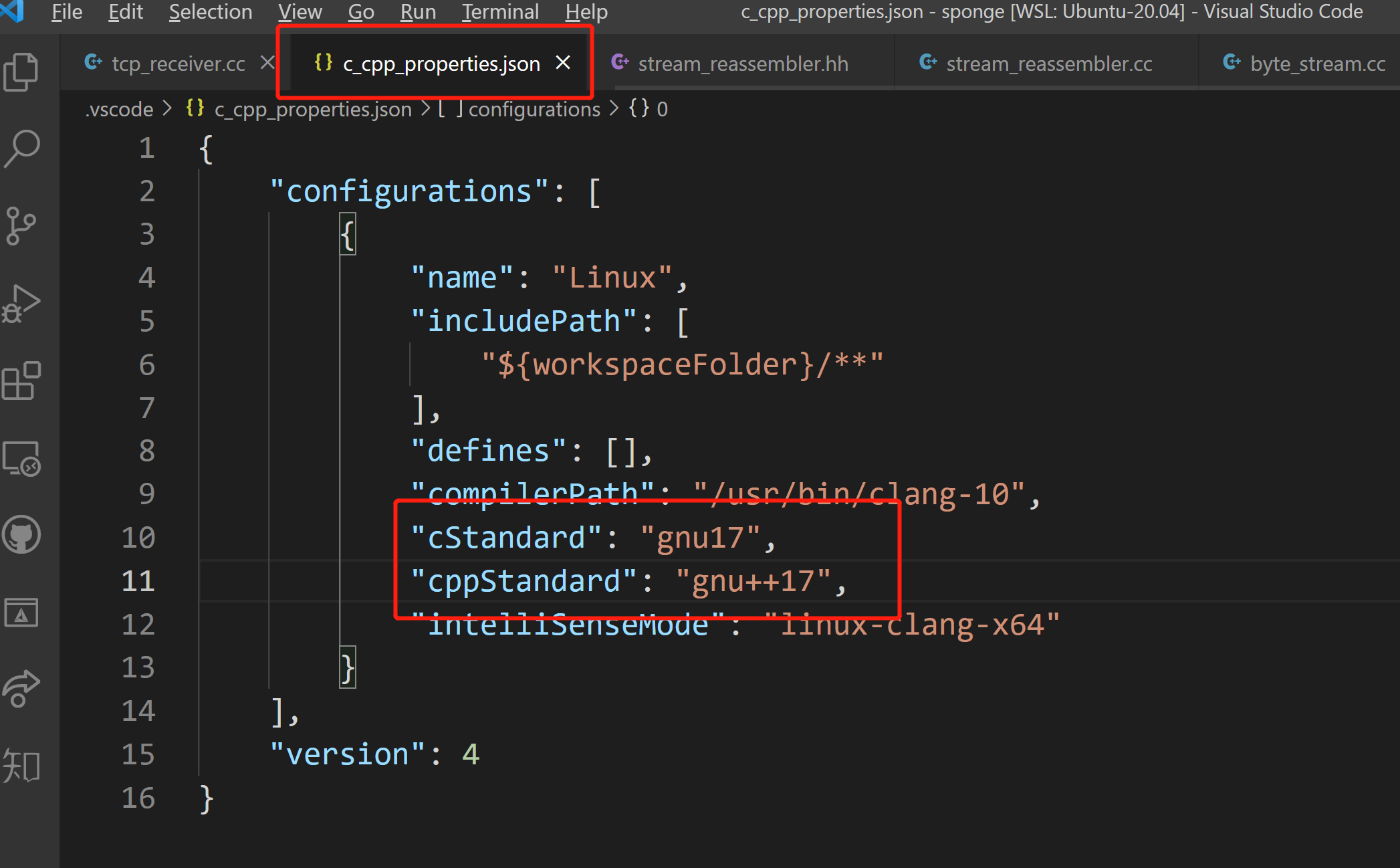
Task: Close the c_cpp_properties.json tab
Action: pos(563,63)
